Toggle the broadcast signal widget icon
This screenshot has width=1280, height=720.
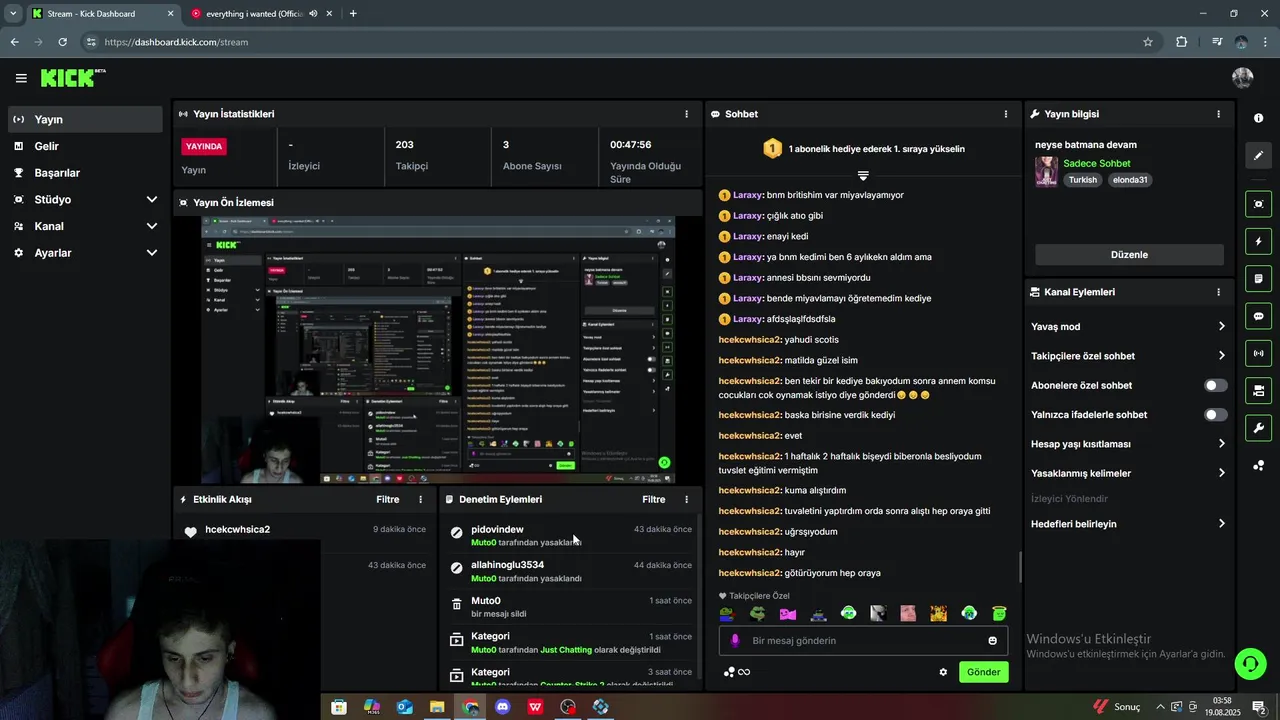click(1258, 353)
